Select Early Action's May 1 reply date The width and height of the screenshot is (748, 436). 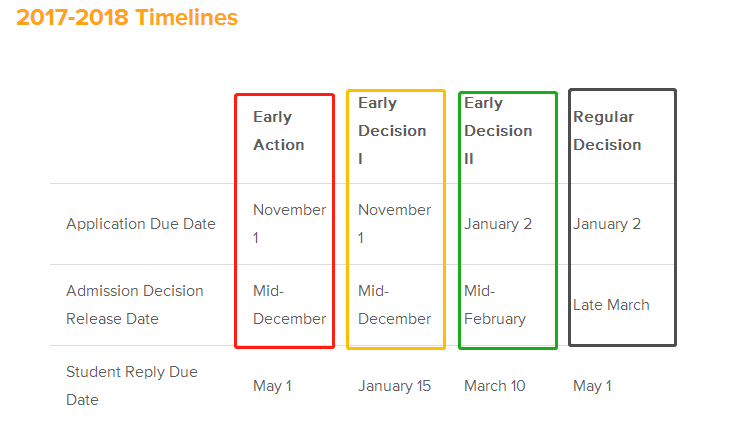[x=272, y=386]
